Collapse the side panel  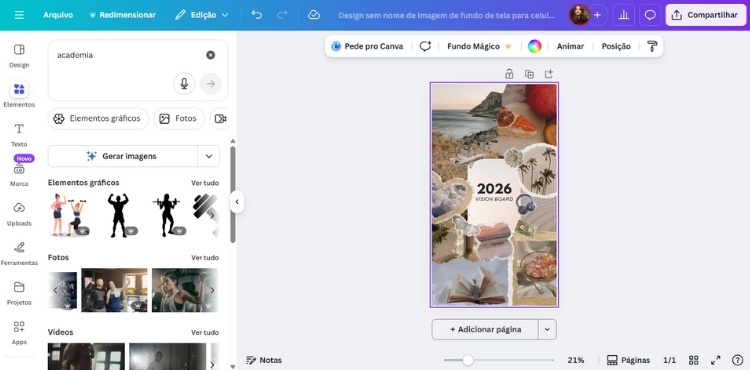click(x=237, y=202)
